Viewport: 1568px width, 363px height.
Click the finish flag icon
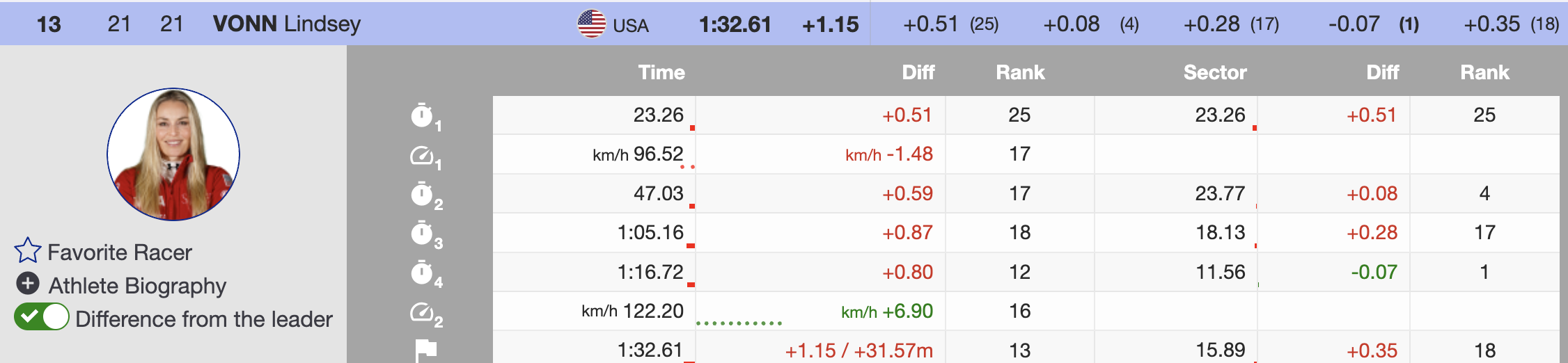coord(425,350)
